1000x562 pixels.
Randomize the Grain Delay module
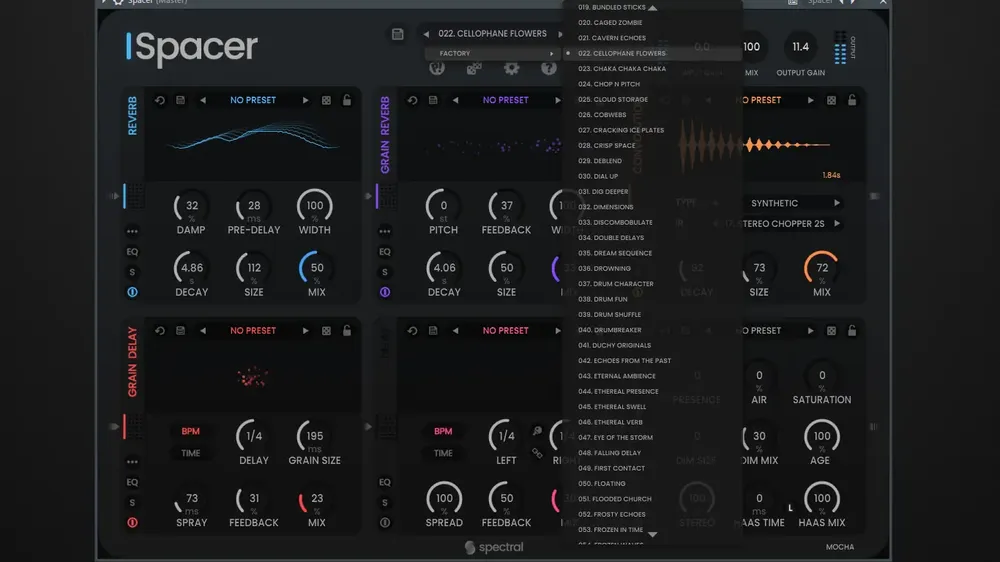click(327, 330)
